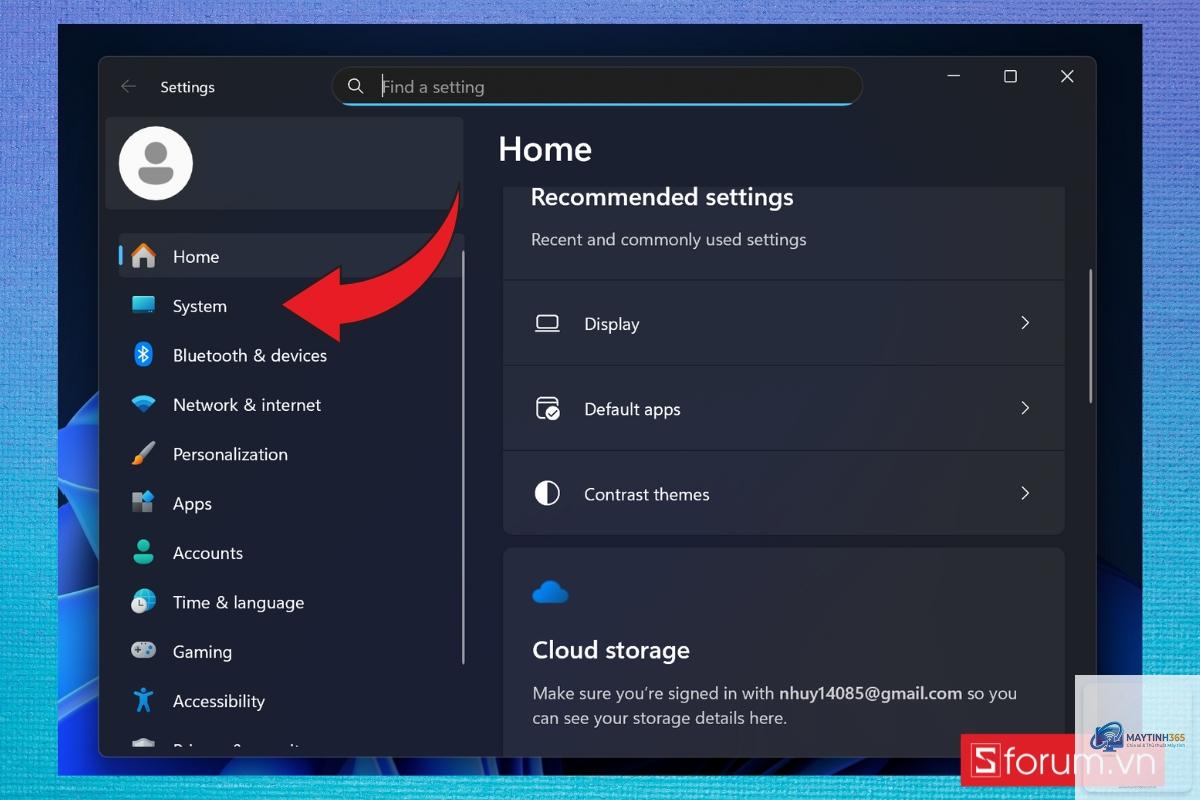The width and height of the screenshot is (1200, 800).
Task: Open the Home page label
Action: pos(196,257)
